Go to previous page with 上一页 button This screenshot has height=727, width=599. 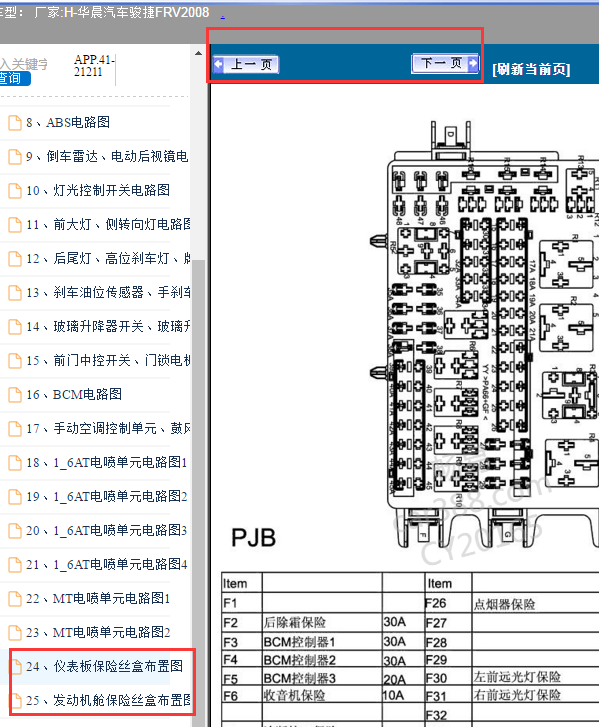coord(246,64)
